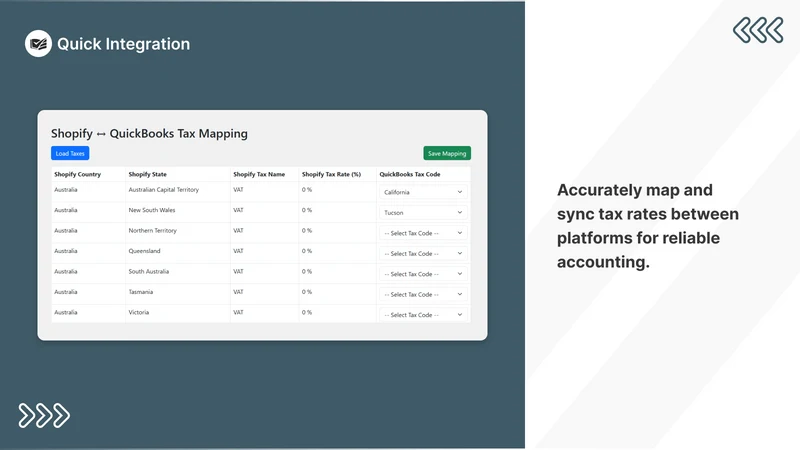The width and height of the screenshot is (800, 450).
Task: Open the tax code dropdown showing California
Action: (423, 192)
